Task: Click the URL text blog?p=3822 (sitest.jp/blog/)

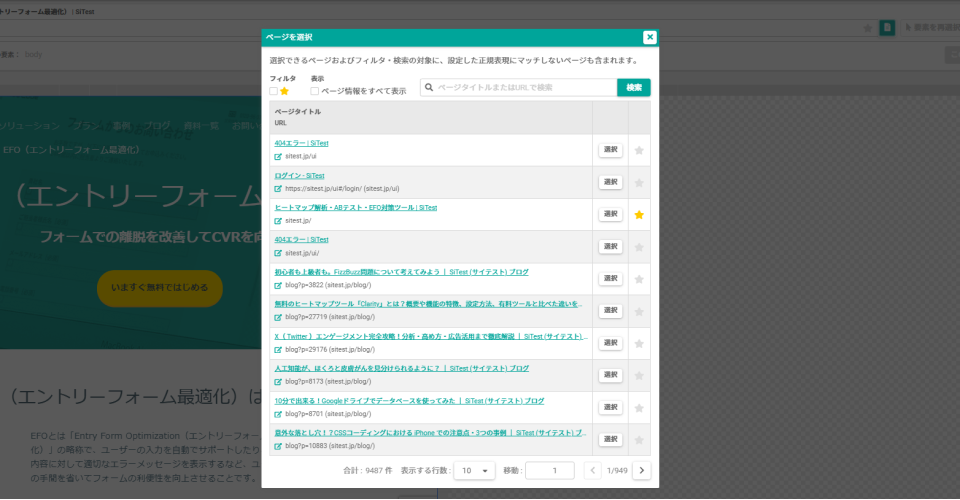Action: coord(328,285)
